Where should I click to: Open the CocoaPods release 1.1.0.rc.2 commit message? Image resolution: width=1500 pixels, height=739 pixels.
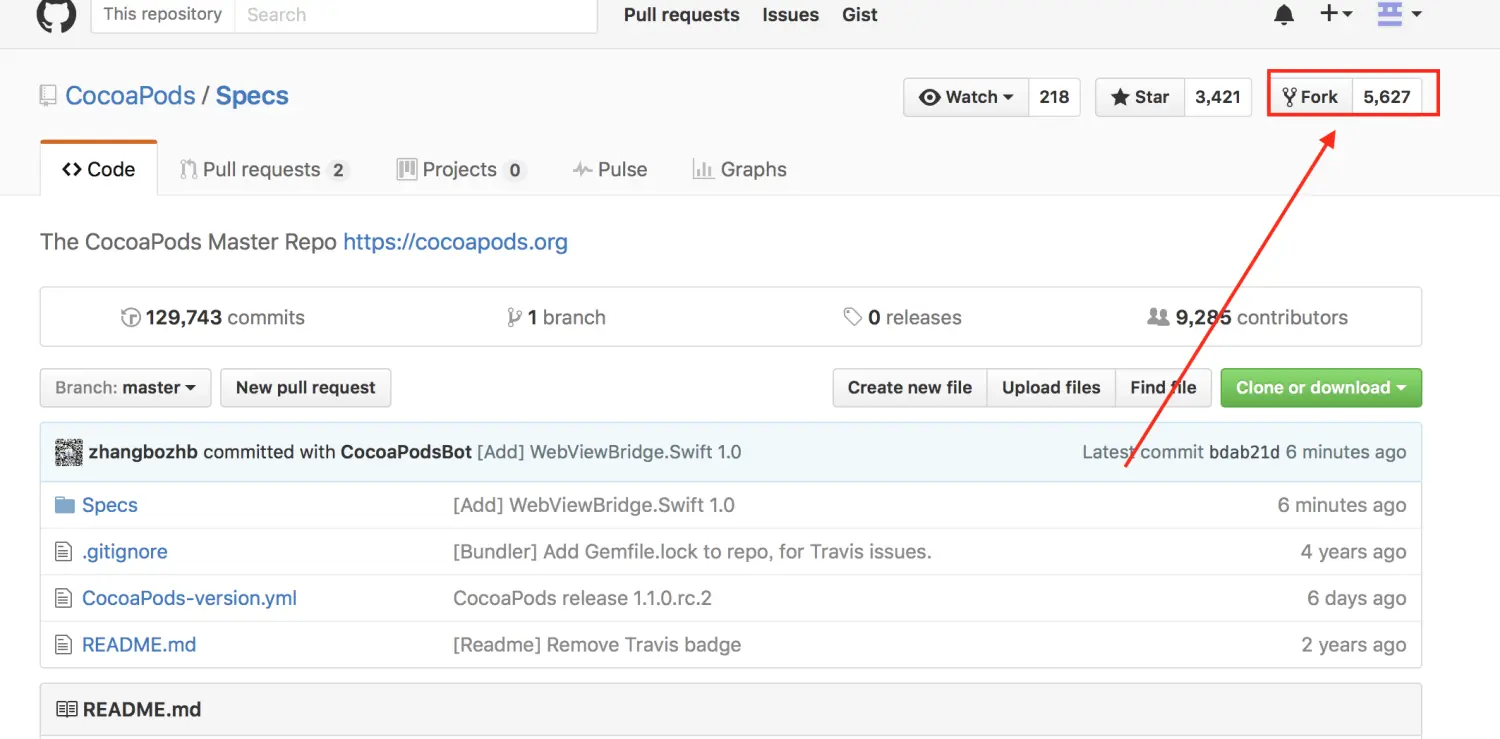click(x=583, y=598)
